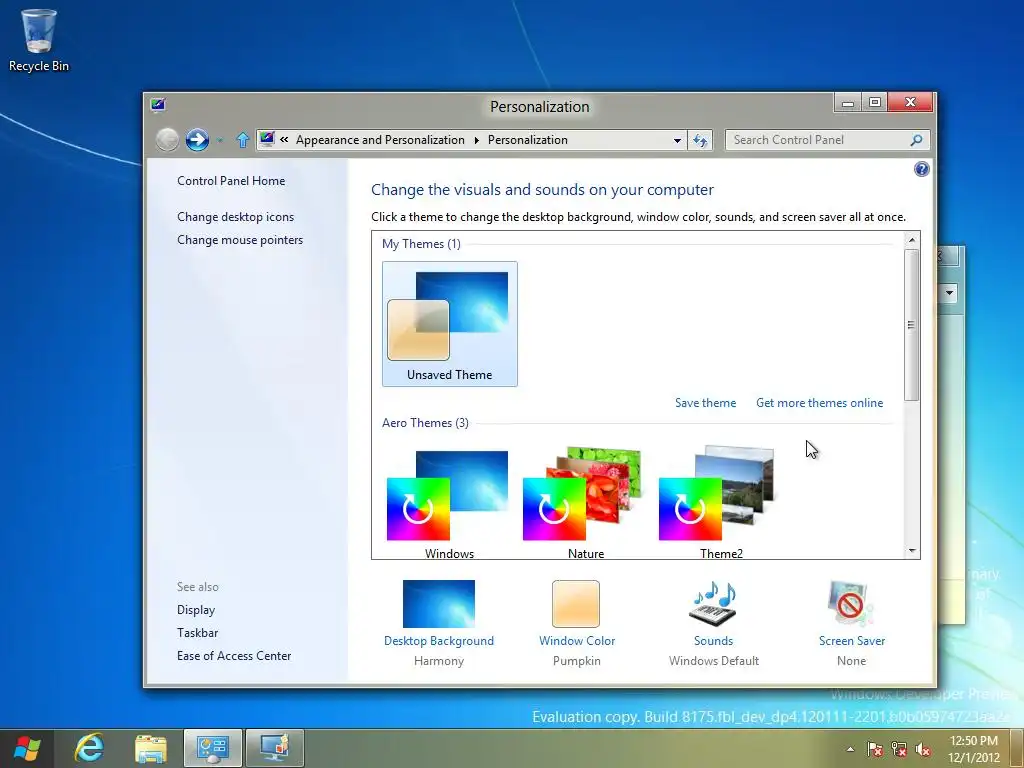Image resolution: width=1024 pixels, height=768 pixels.
Task: Apply the Windows Aero theme
Action: pos(449,503)
